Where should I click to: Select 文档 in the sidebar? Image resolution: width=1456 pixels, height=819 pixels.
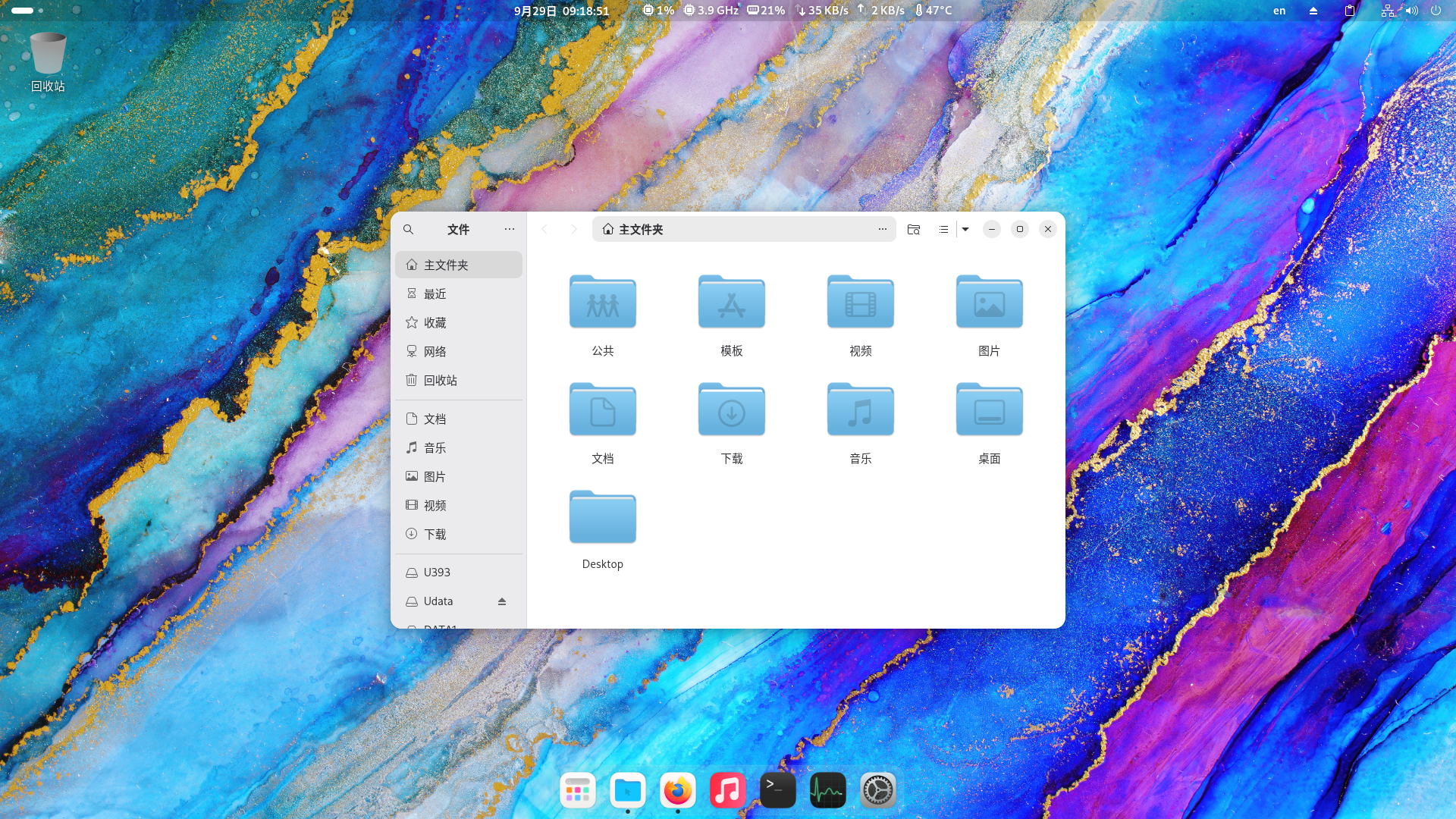pyautogui.click(x=459, y=419)
